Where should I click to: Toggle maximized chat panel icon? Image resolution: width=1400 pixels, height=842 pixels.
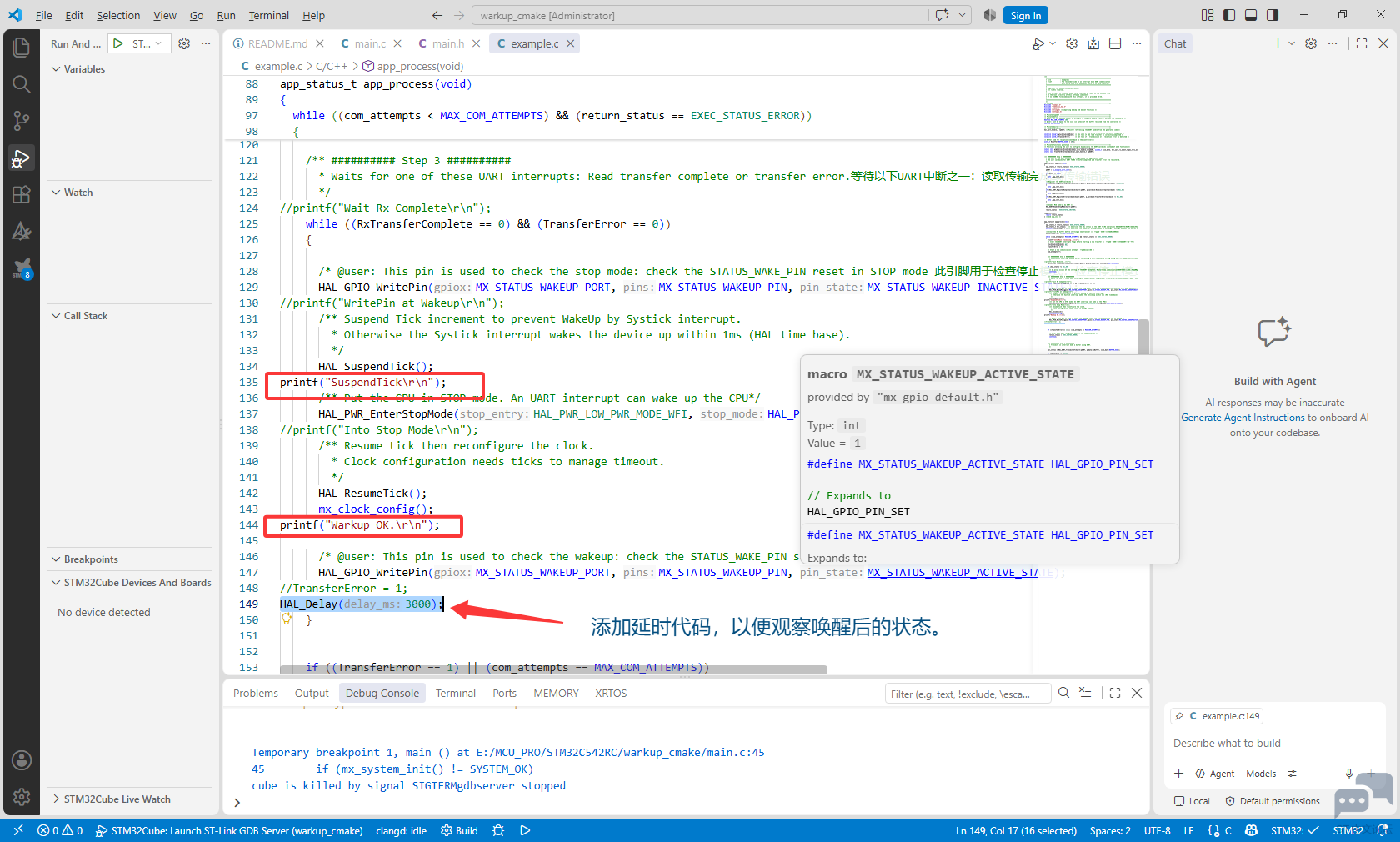click(x=1362, y=43)
